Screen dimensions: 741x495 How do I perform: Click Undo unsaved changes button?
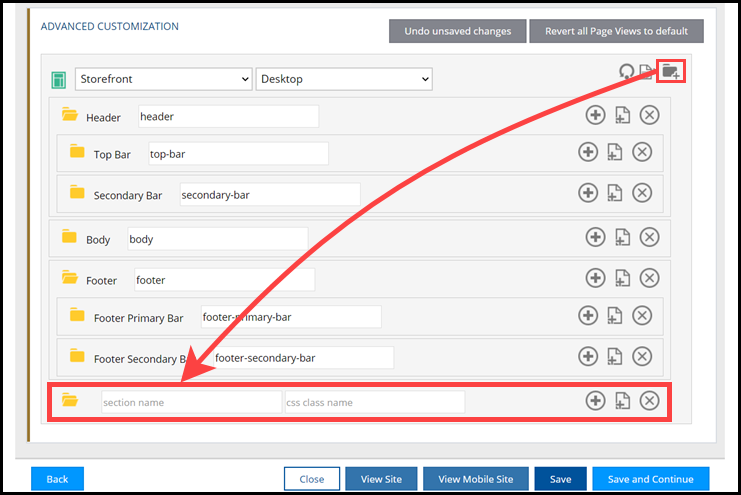point(457,31)
